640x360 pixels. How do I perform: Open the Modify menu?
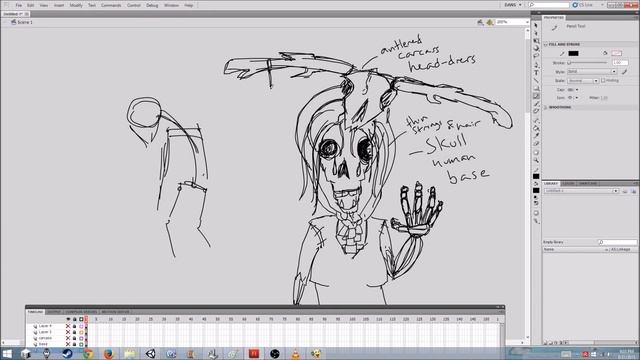click(76, 5)
